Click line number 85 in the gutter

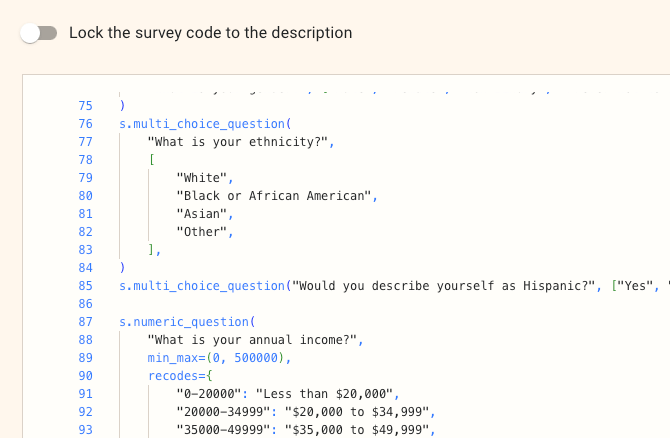pyautogui.click(x=85, y=286)
